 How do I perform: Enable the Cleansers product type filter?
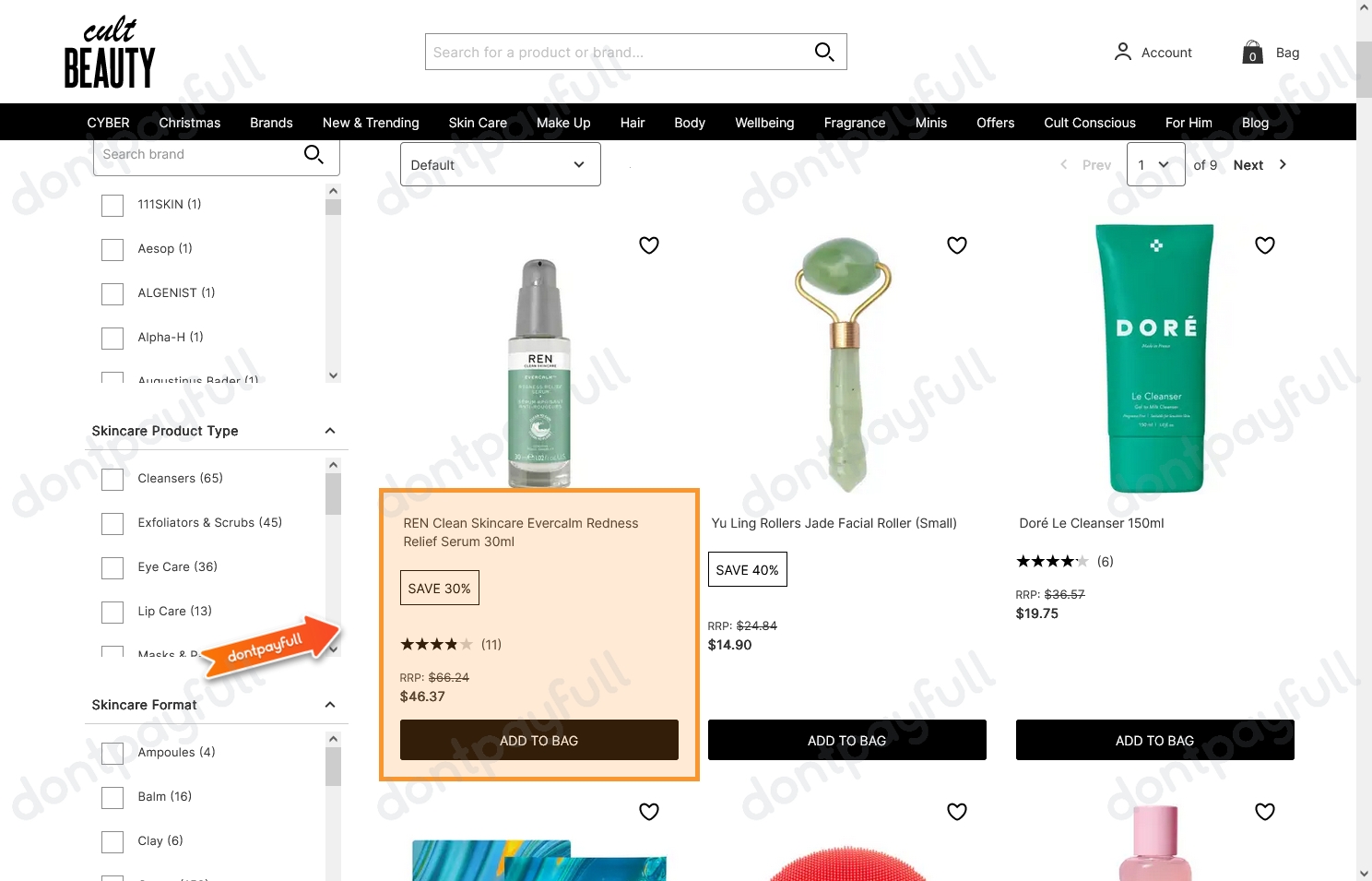(x=112, y=479)
